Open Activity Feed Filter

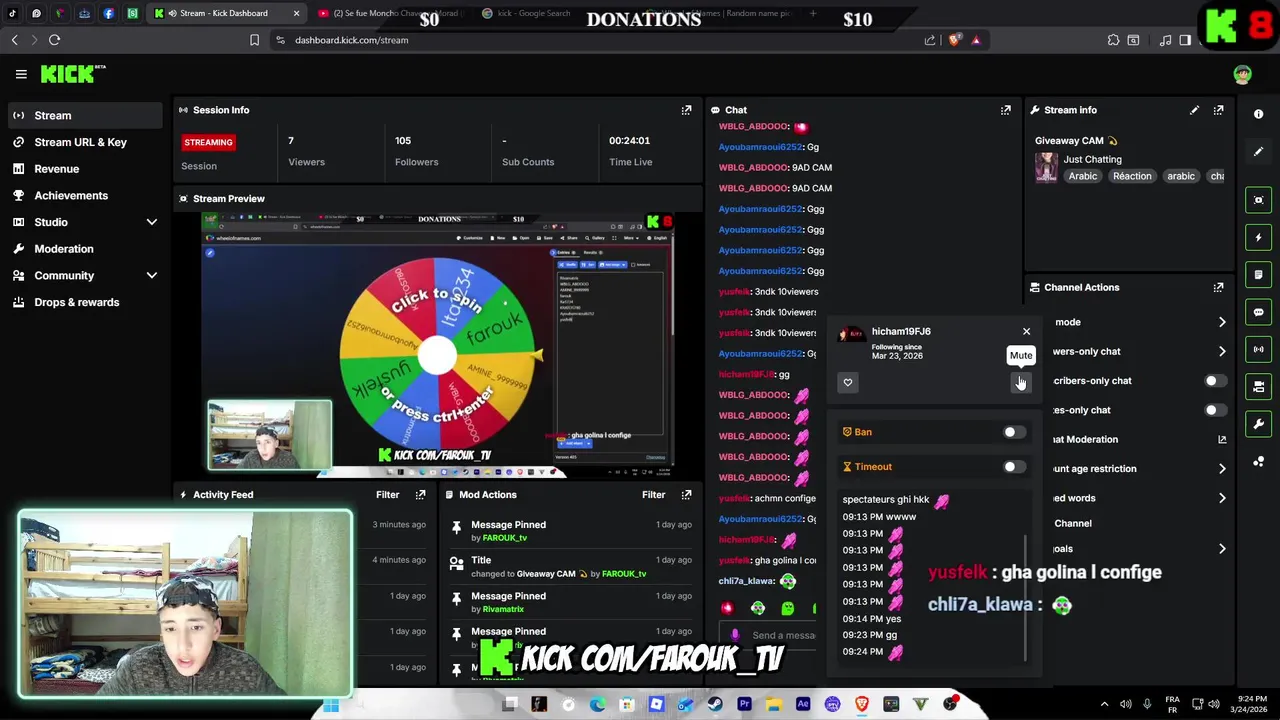(388, 495)
